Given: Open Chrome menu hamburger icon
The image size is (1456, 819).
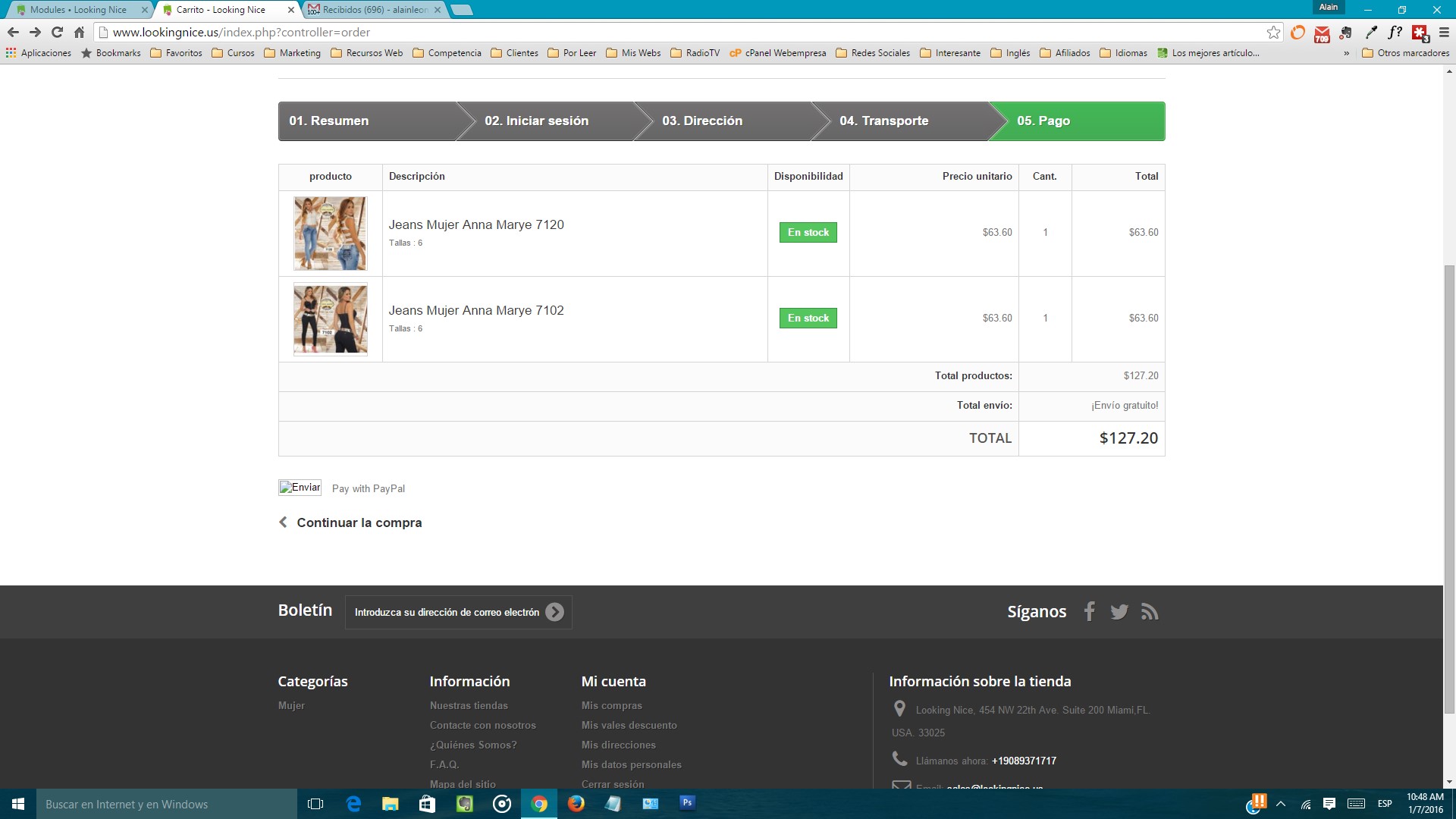Looking at the screenshot, I should pos(1444,33).
